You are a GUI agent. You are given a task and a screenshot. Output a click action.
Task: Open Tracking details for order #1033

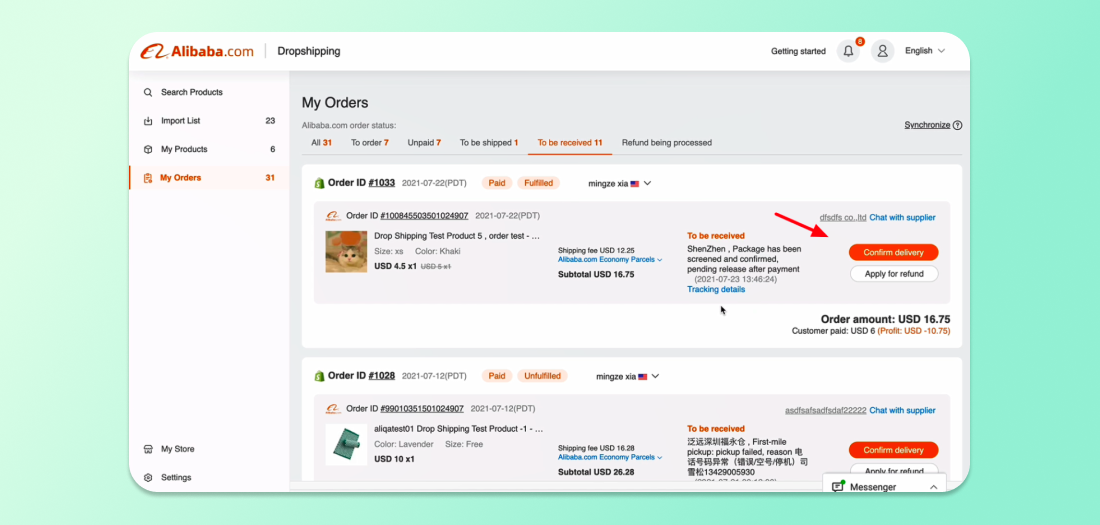pos(716,289)
